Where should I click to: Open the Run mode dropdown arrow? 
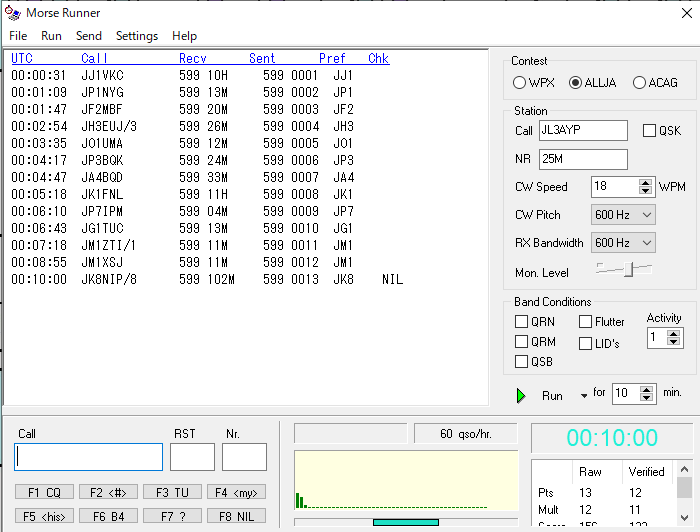point(583,395)
